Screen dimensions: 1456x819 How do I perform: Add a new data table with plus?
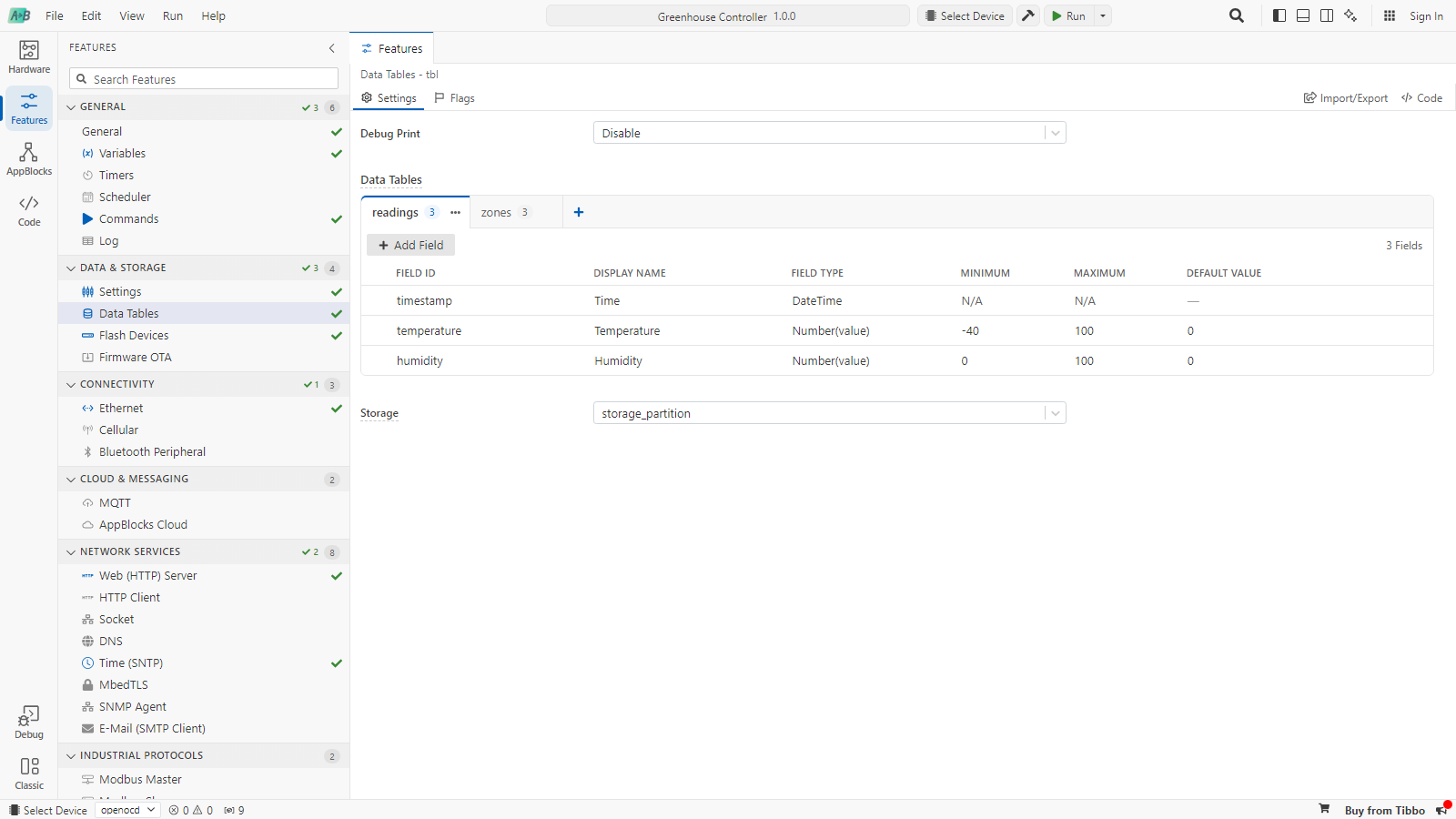tap(579, 212)
